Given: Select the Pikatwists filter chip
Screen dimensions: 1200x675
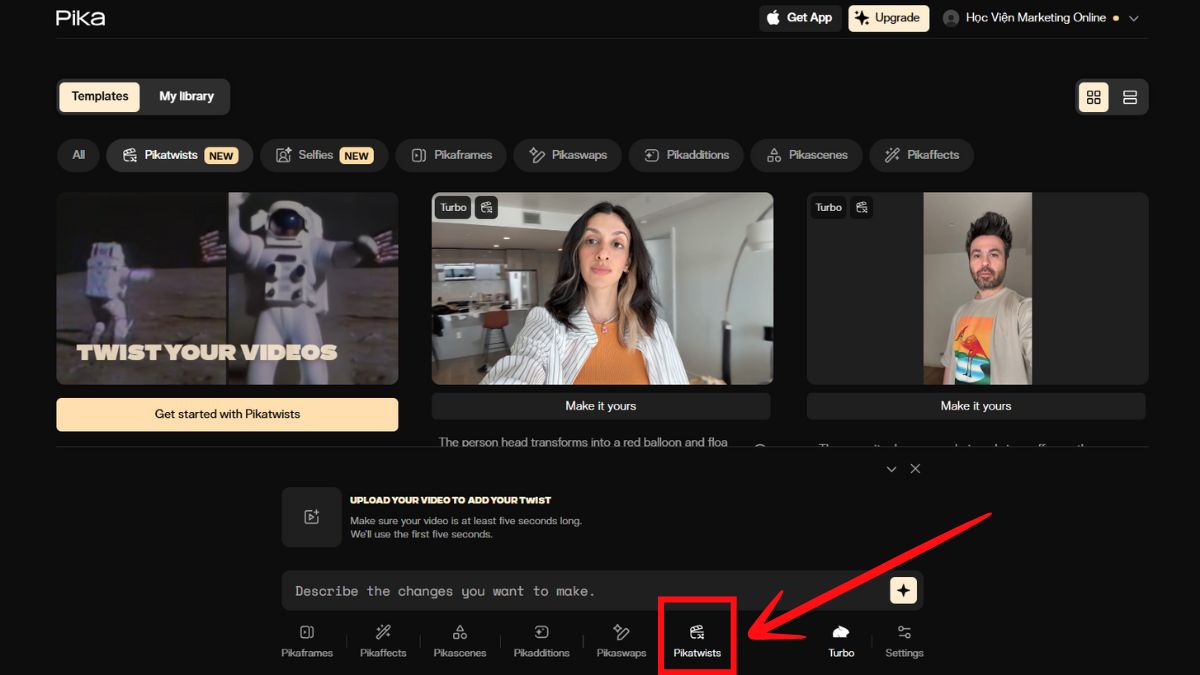Looking at the screenshot, I should tap(180, 155).
